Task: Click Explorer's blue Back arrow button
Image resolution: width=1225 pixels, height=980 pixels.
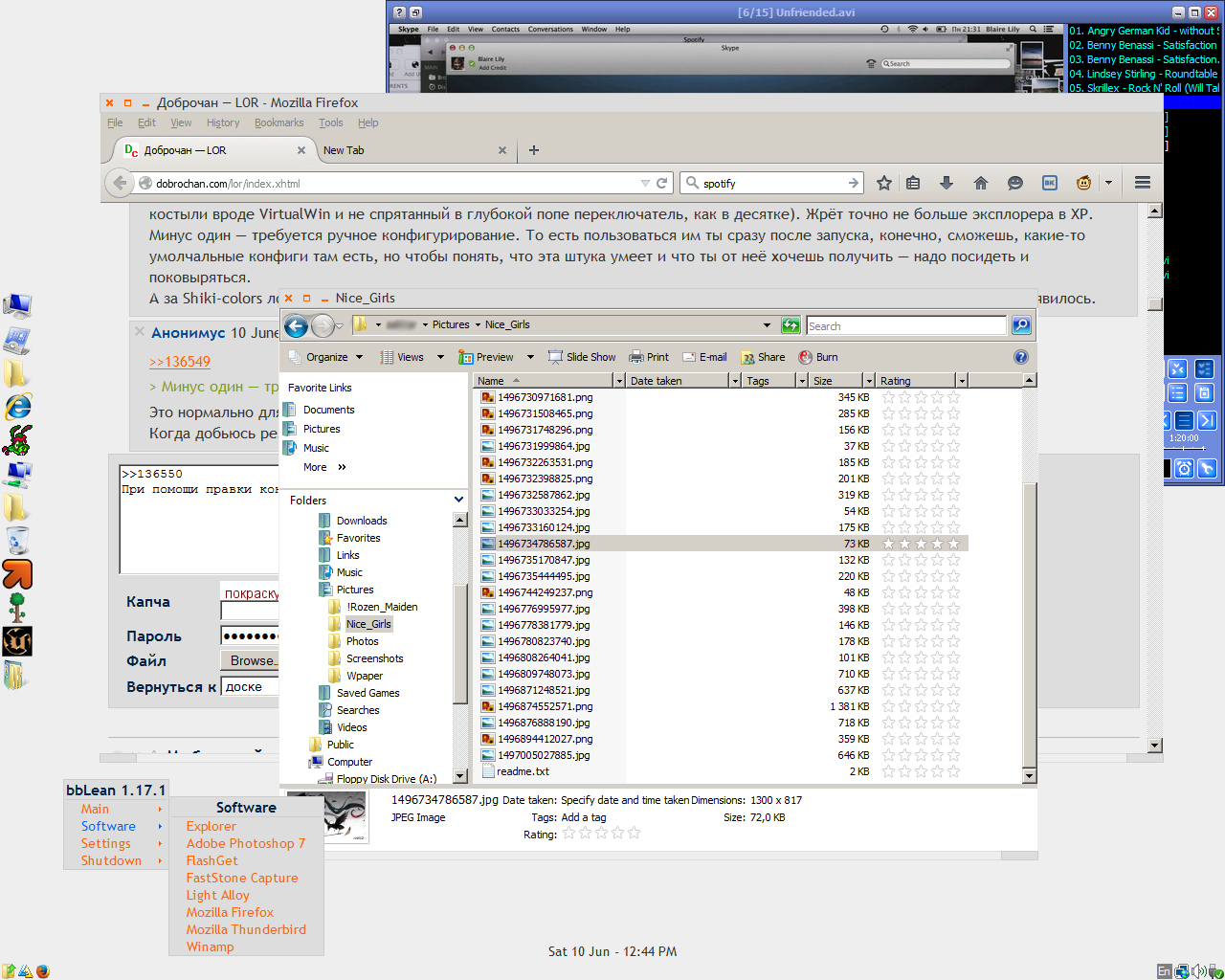Action: point(297,326)
